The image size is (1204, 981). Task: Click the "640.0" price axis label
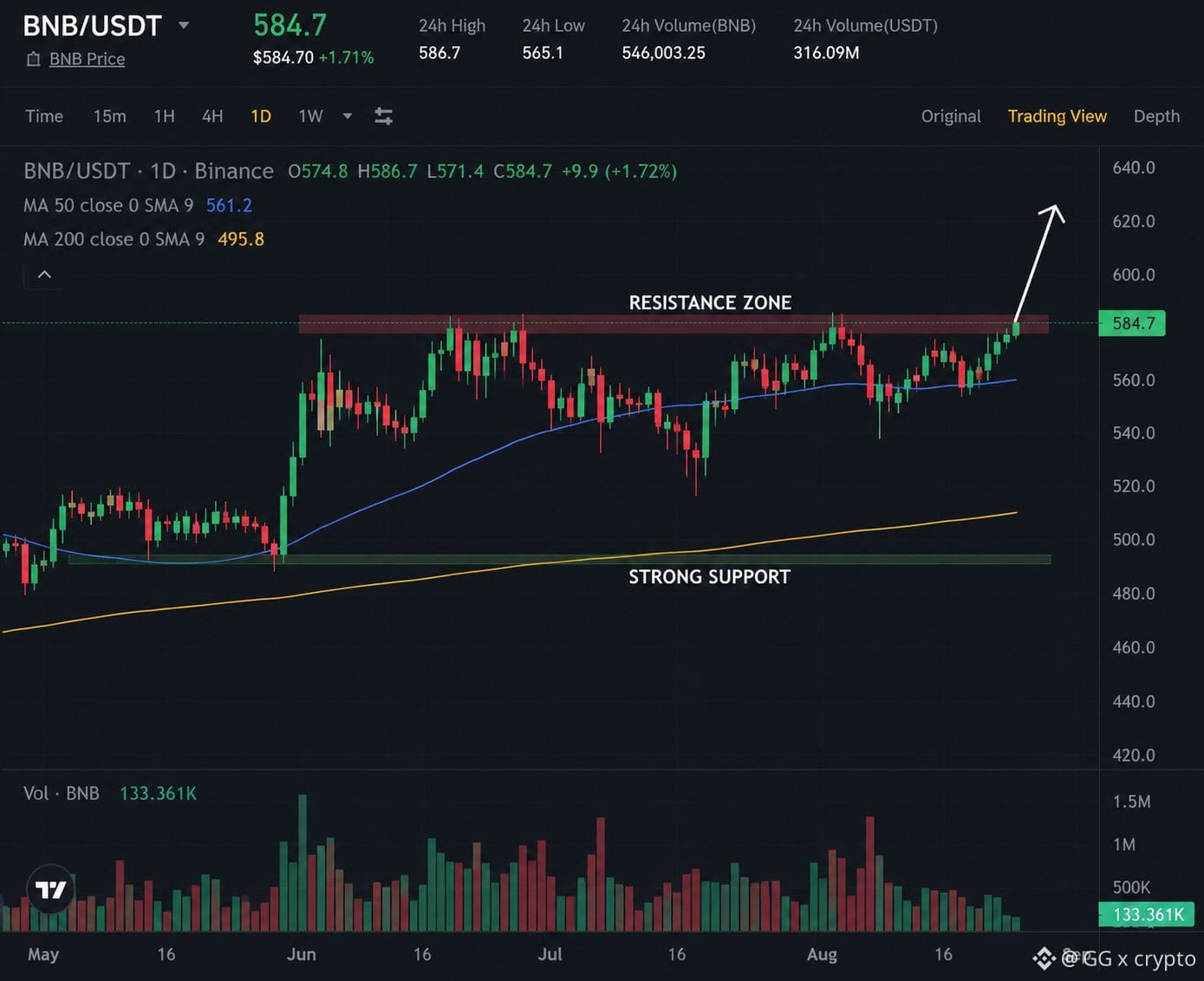pyautogui.click(x=1134, y=167)
